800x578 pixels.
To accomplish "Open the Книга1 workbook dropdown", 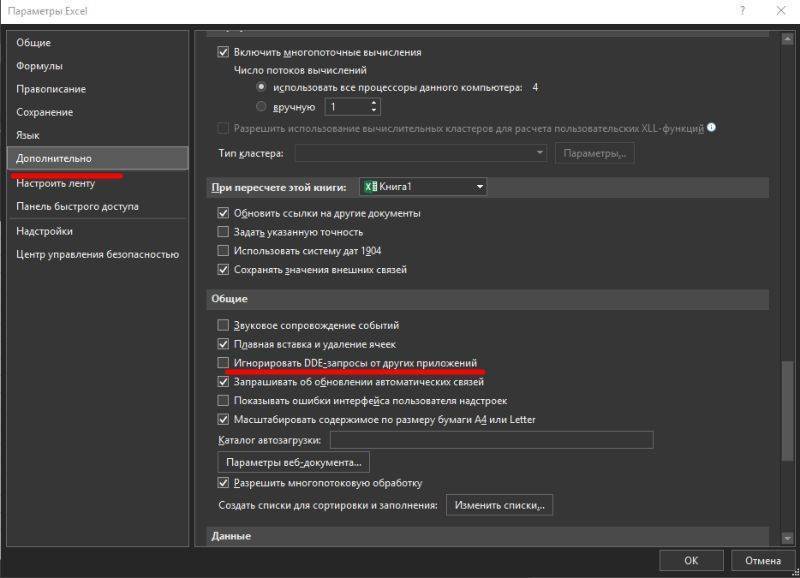I will [x=423, y=187].
